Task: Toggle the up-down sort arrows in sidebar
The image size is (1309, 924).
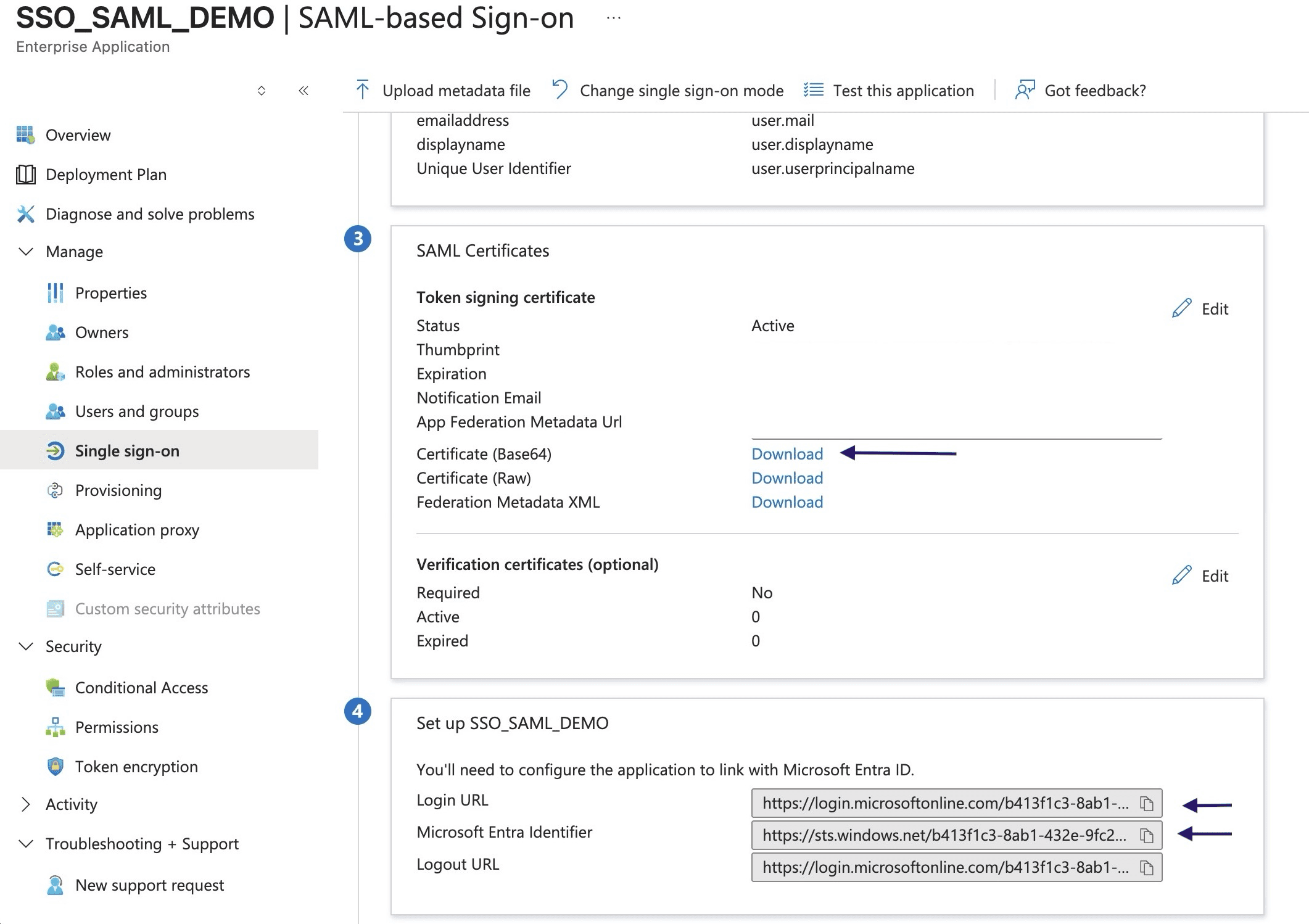Action: pos(262,91)
